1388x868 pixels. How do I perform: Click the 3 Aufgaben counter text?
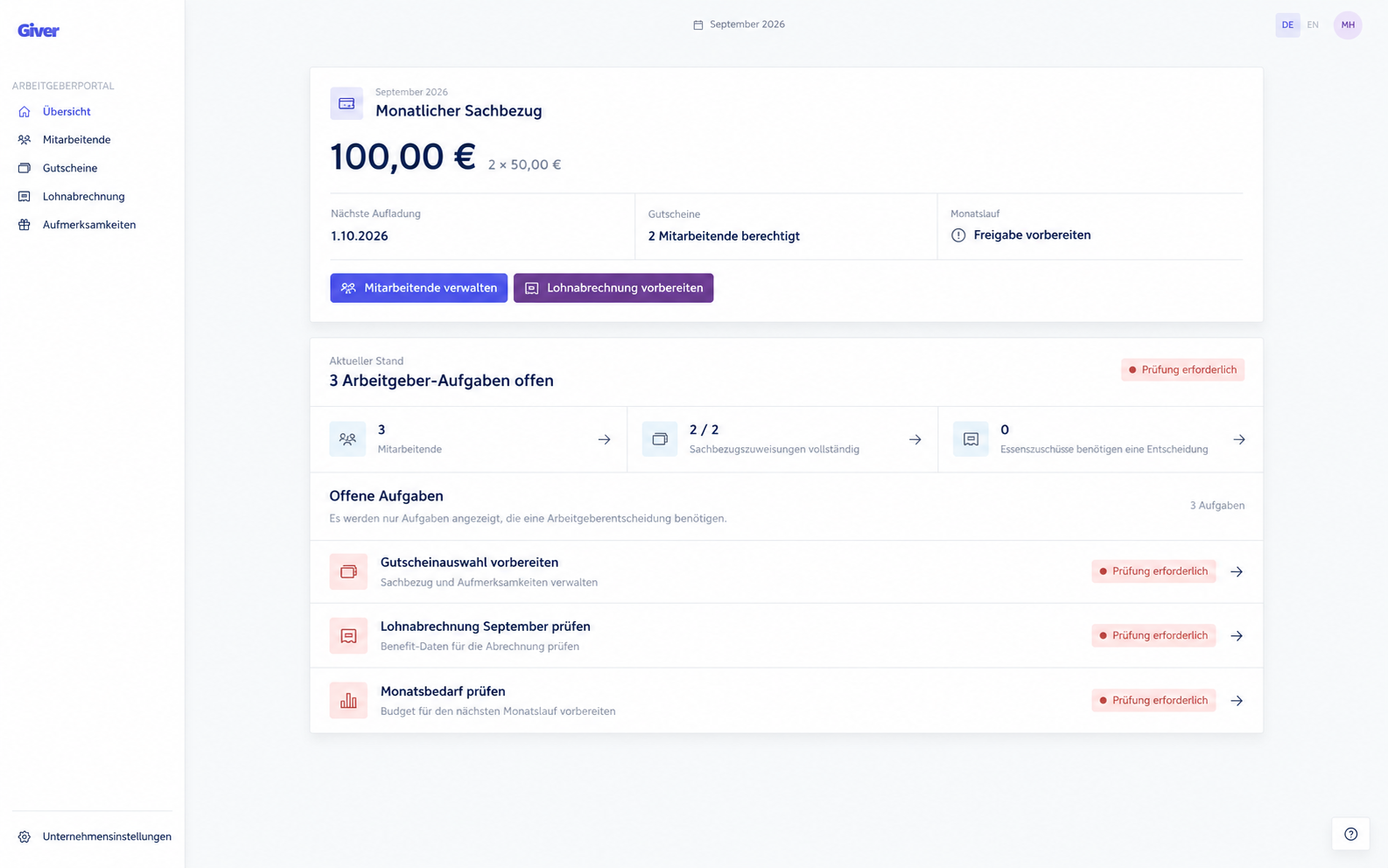[1216, 506]
